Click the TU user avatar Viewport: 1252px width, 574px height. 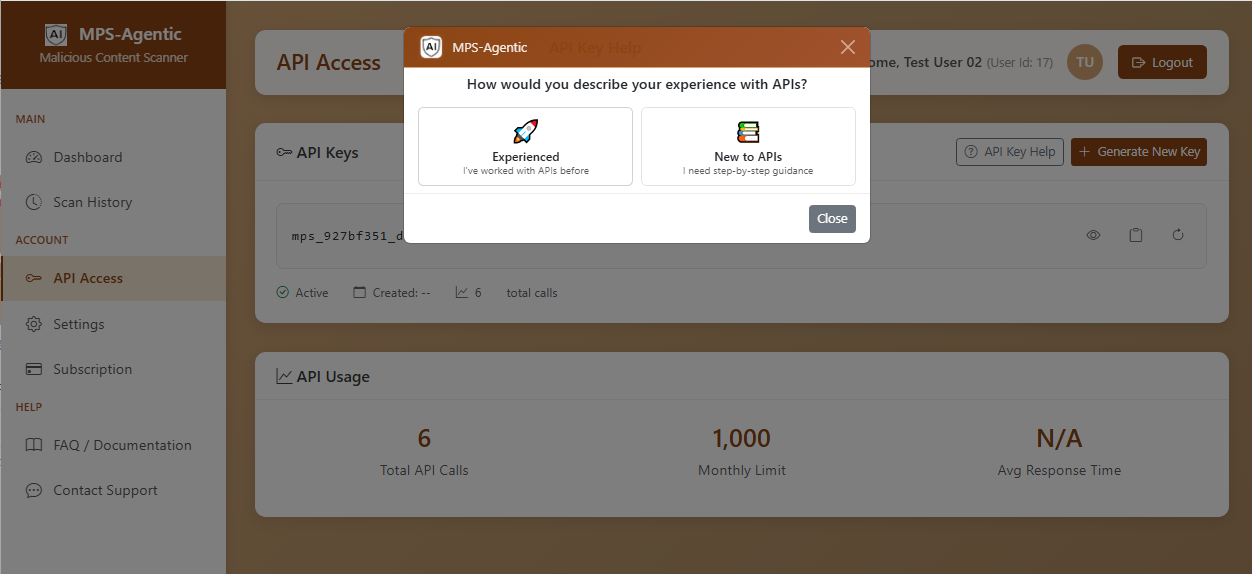1085,62
